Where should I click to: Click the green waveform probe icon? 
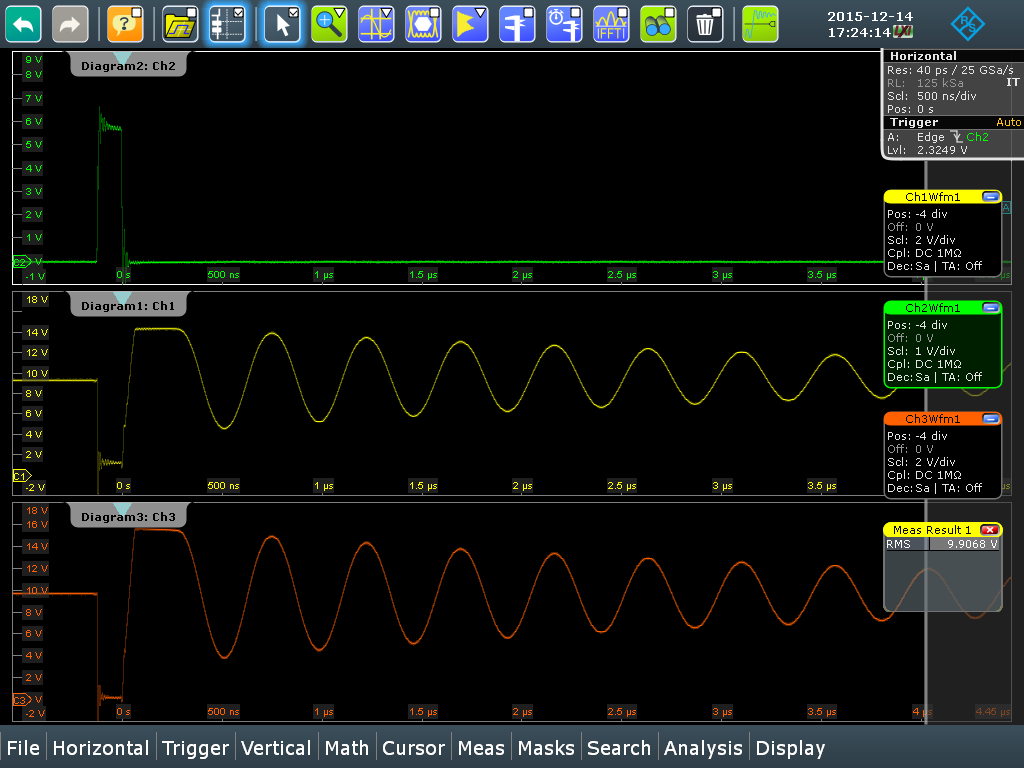tap(760, 24)
